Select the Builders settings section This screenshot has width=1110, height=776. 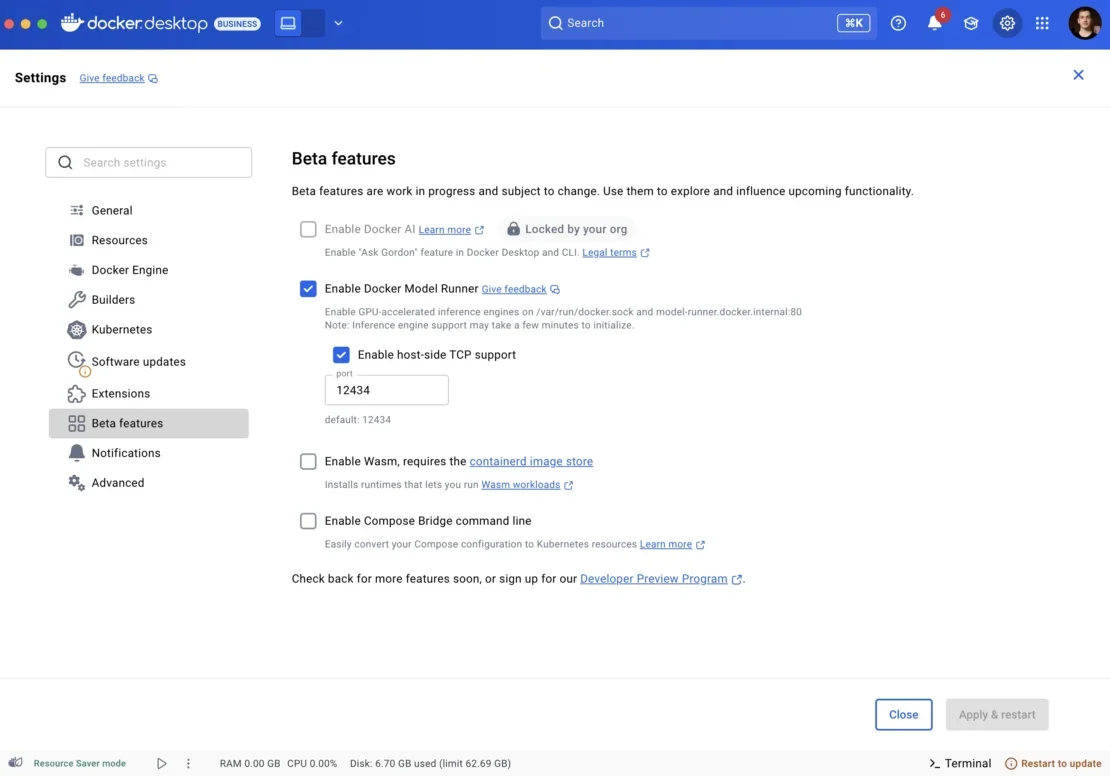pos(113,299)
